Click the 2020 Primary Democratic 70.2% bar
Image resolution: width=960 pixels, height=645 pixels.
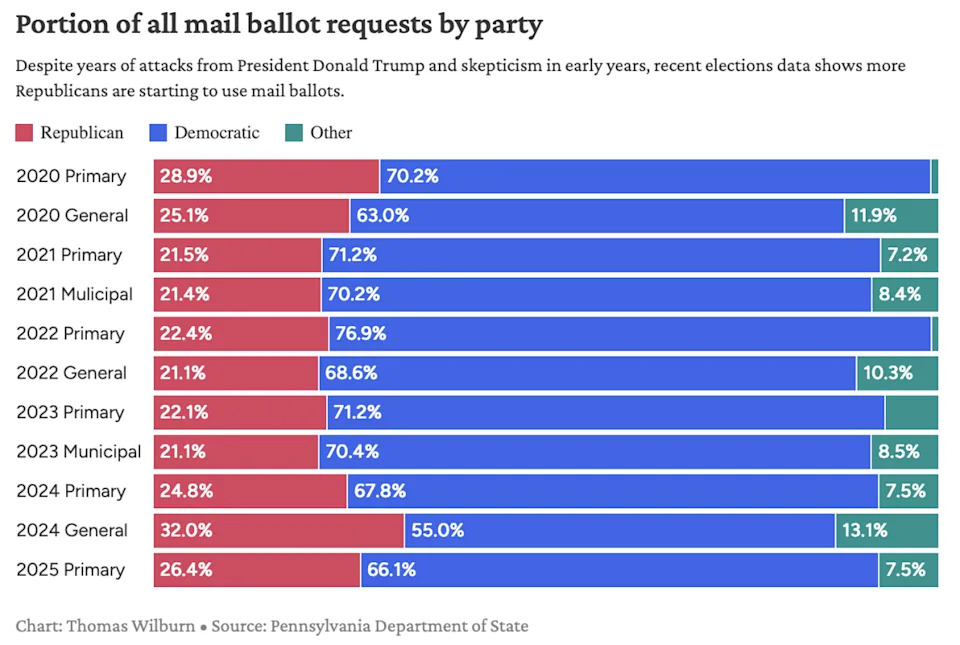tap(655, 177)
